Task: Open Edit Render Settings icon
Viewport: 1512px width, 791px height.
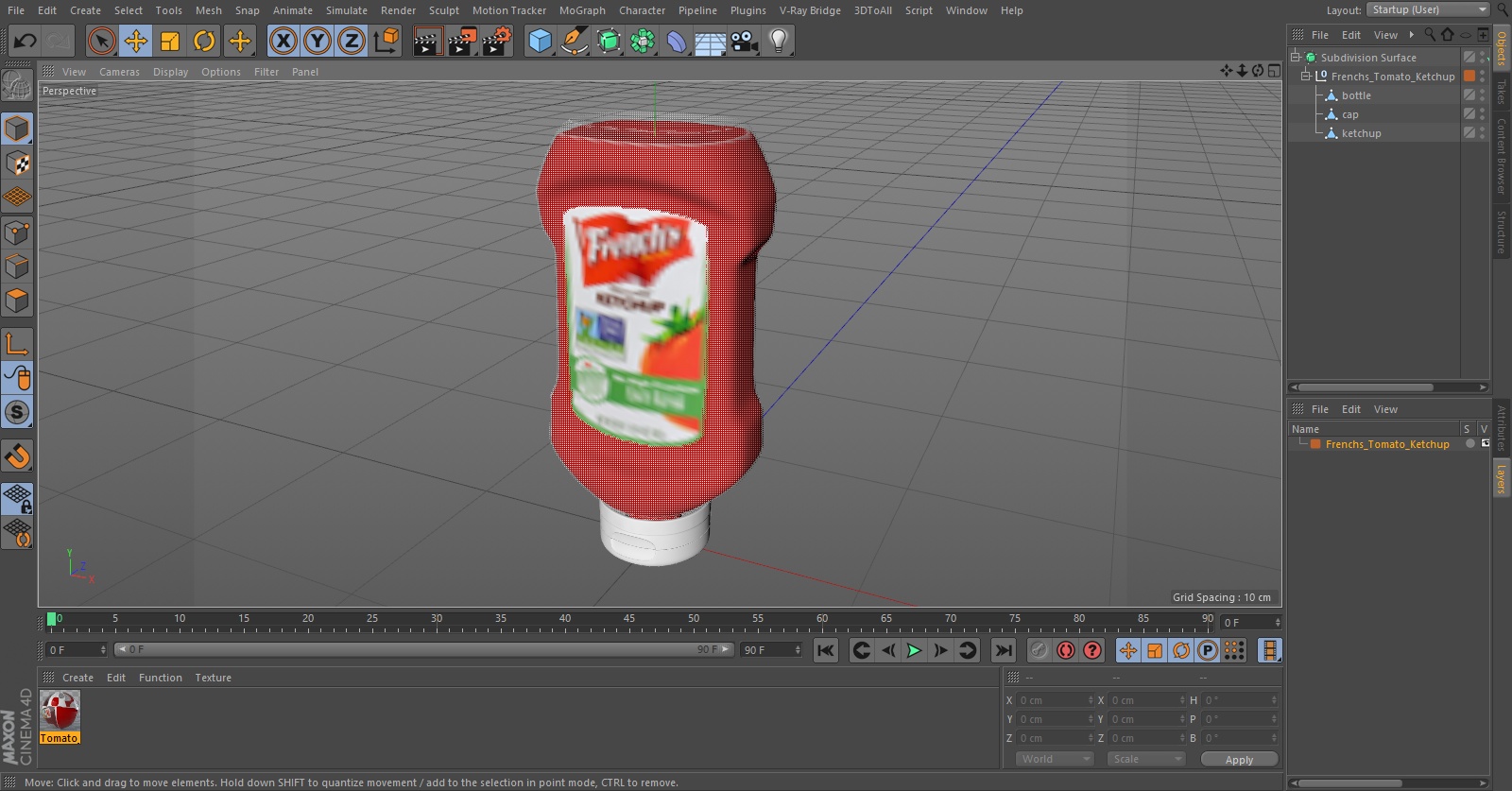Action: point(497,41)
